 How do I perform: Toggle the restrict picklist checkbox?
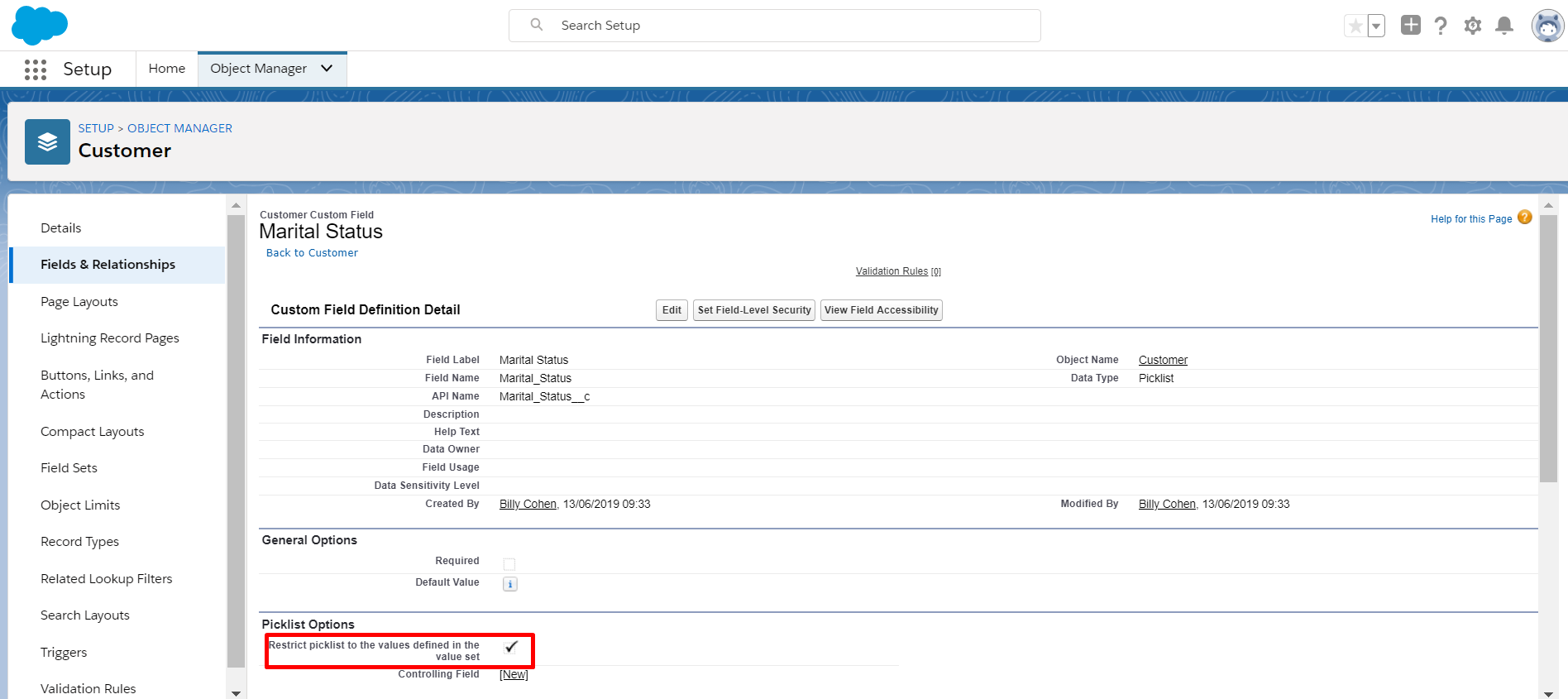tap(511, 647)
